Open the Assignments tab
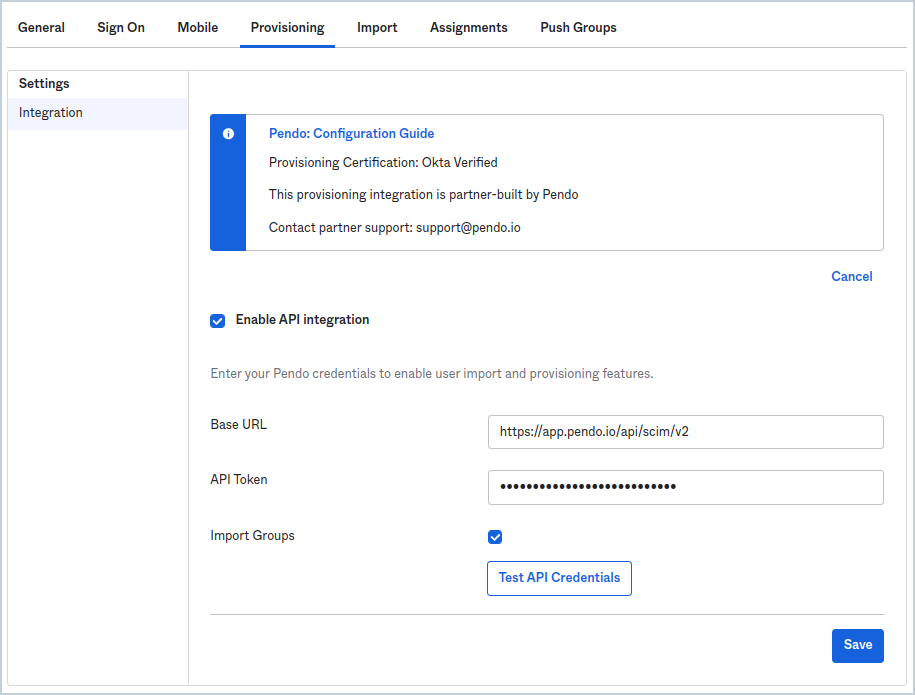The width and height of the screenshot is (915, 695). click(x=469, y=27)
